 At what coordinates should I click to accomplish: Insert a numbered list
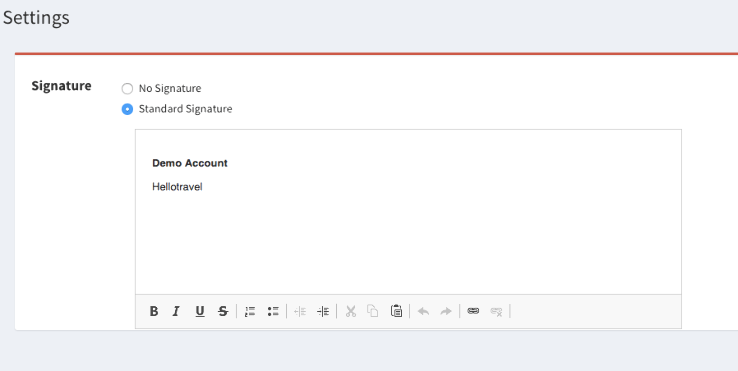(x=250, y=311)
